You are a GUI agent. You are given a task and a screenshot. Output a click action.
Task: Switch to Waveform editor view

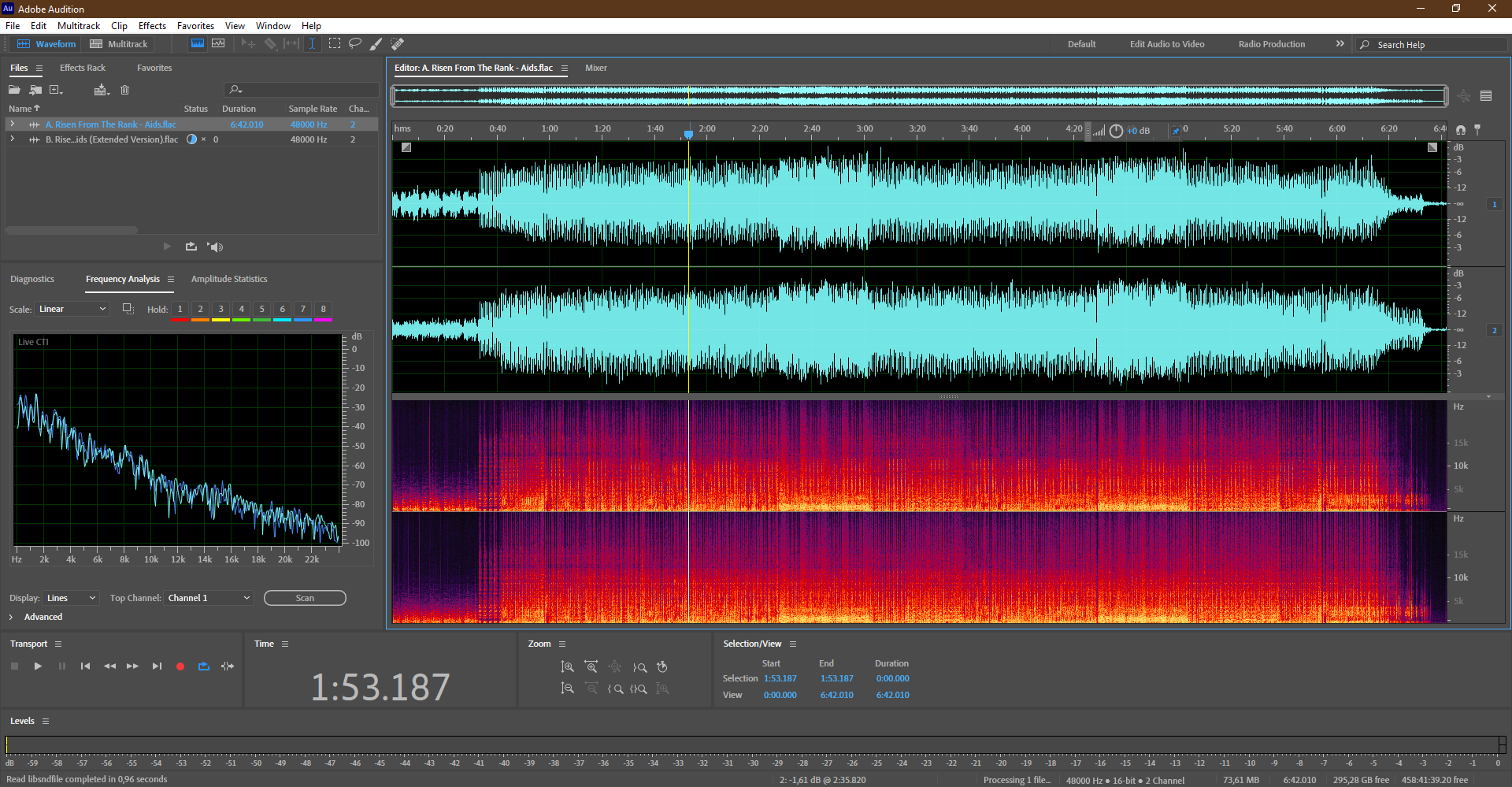46,44
